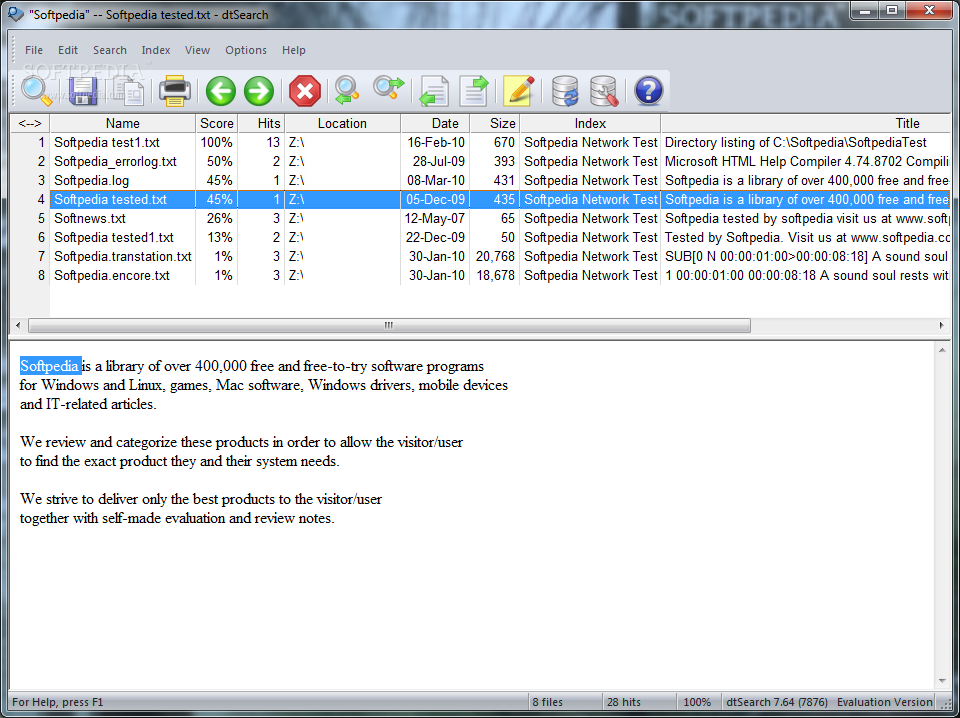The image size is (960, 718).
Task: Sort results by the Score column header
Action: pyautogui.click(x=217, y=123)
